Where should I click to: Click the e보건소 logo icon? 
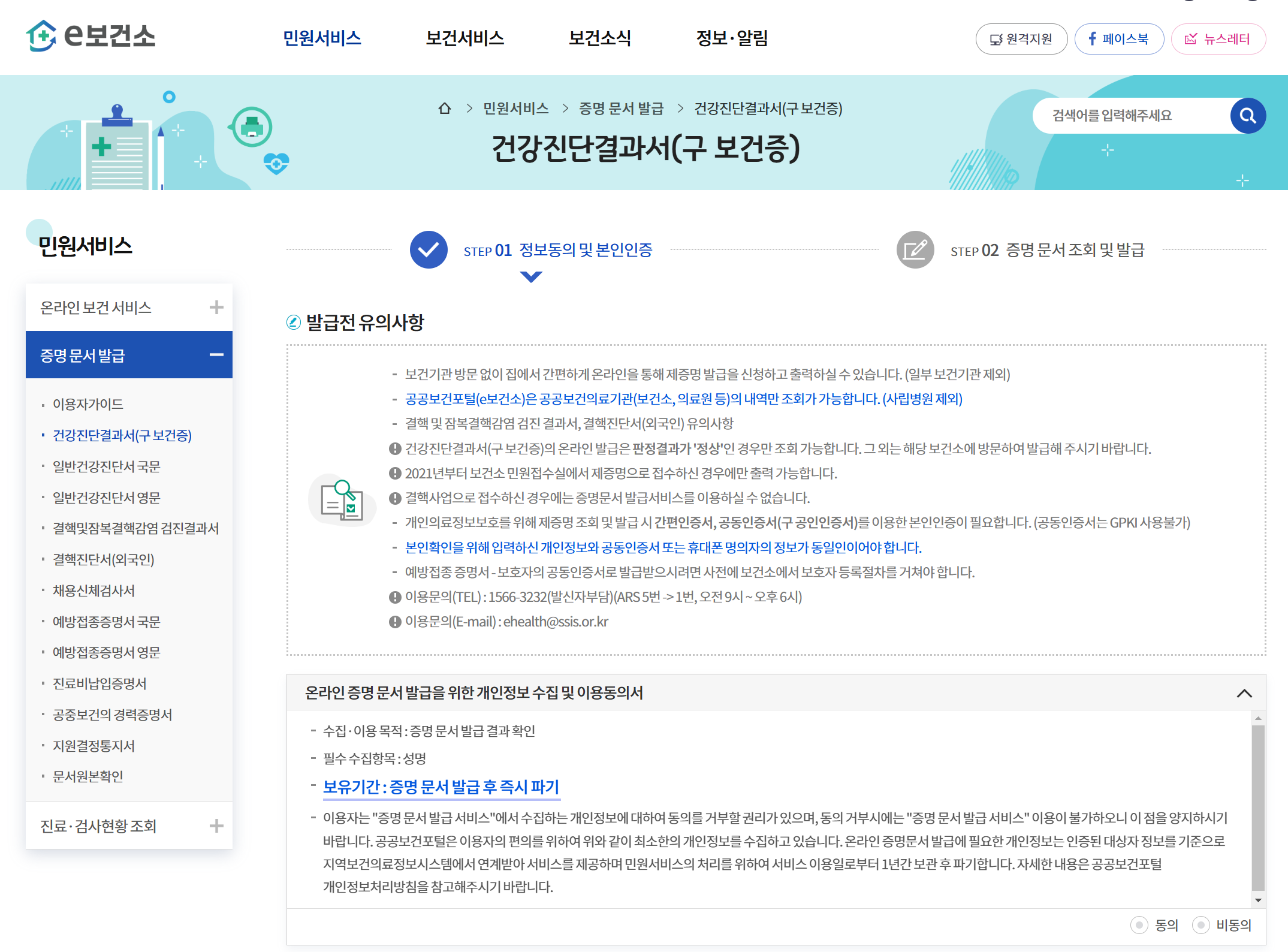click(41, 37)
